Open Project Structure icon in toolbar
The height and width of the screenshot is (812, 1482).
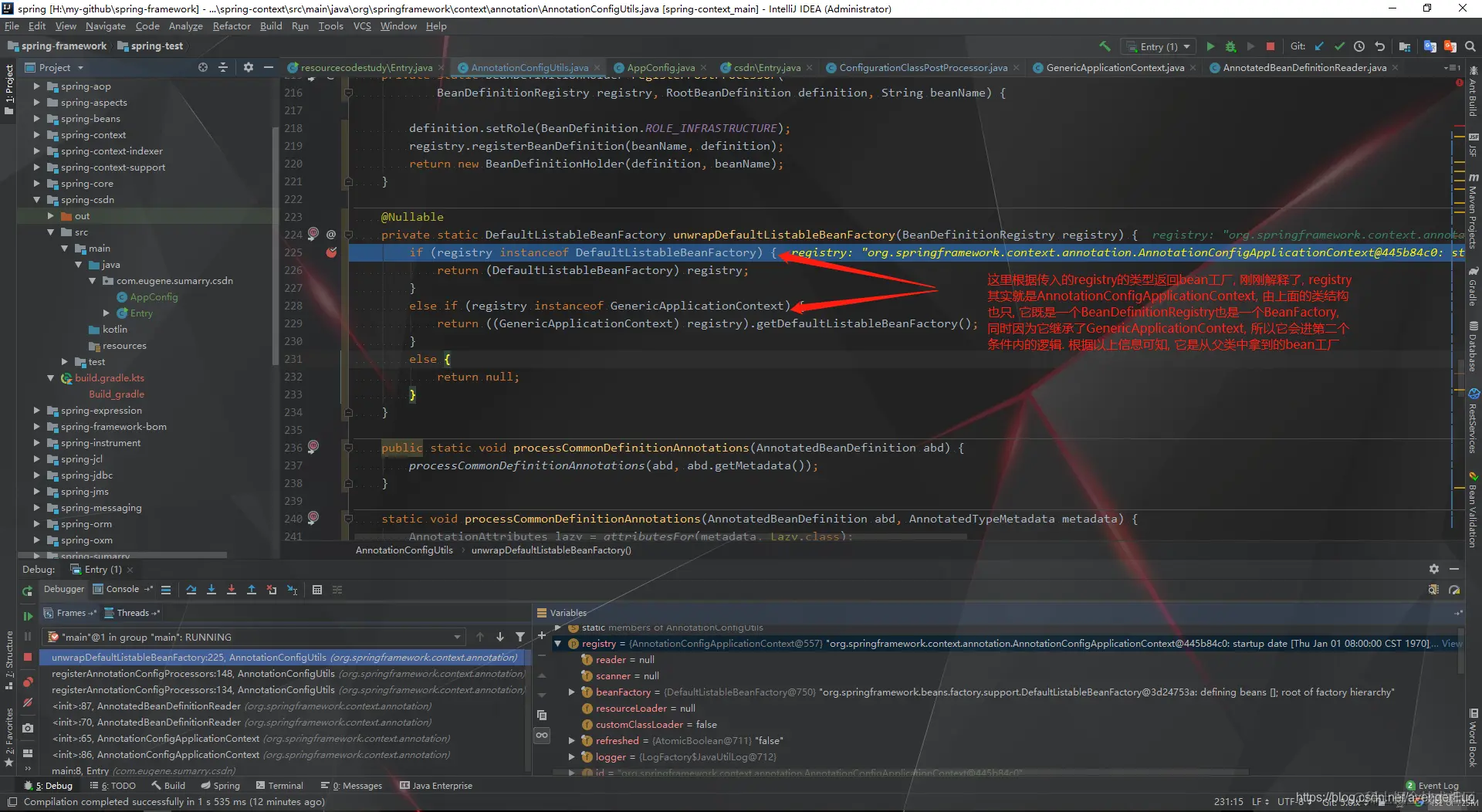coord(1404,46)
